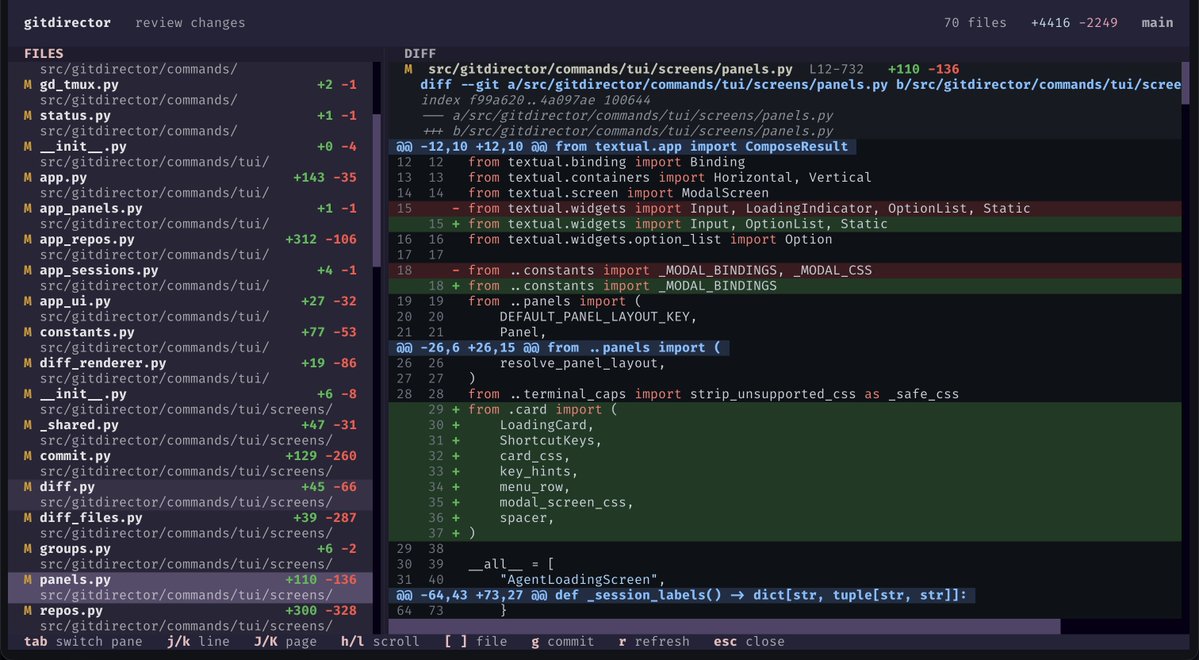Click added line 'modal_screen_css,'
This screenshot has width=1199, height=660.
tap(785, 502)
